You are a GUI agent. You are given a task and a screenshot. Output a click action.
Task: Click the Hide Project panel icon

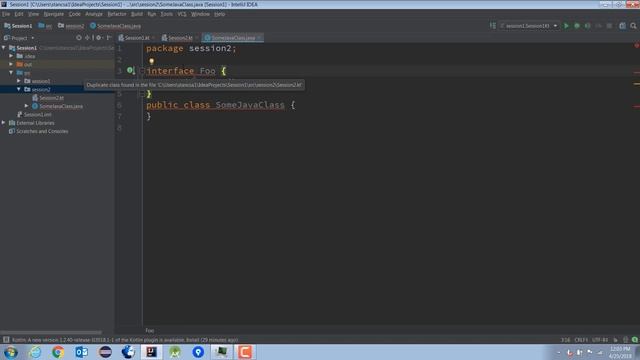click(109, 38)
